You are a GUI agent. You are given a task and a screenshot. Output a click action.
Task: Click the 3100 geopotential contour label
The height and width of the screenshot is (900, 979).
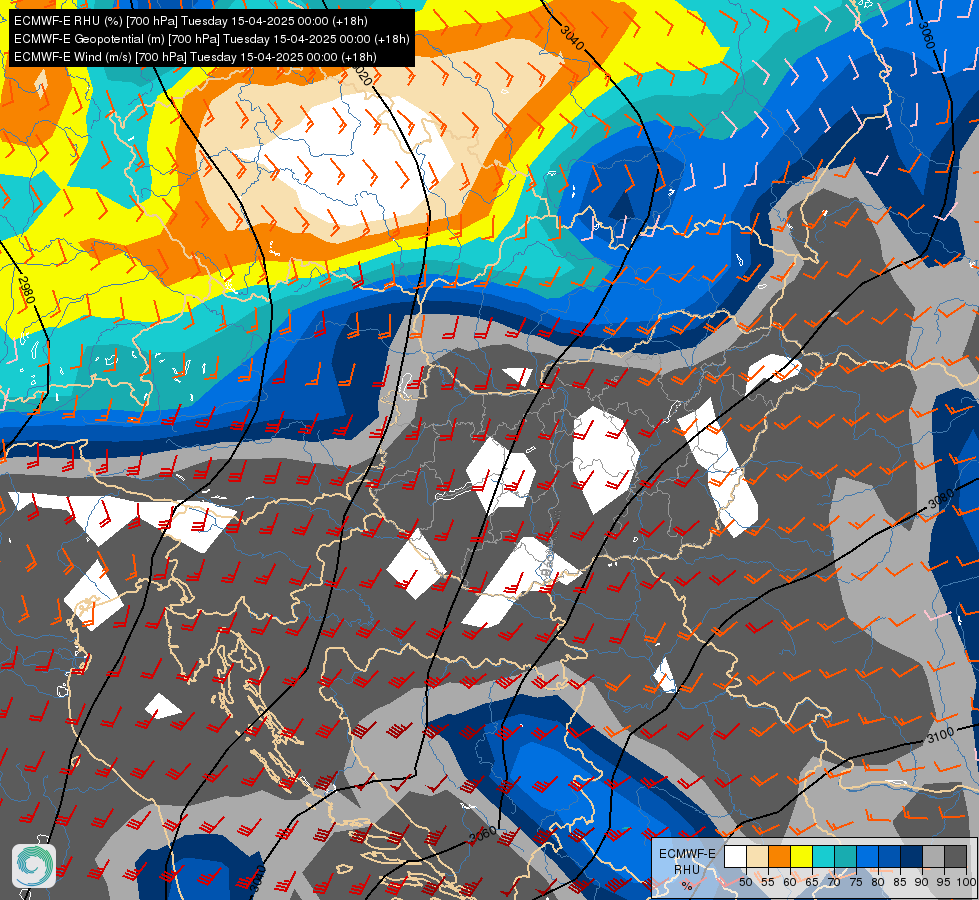click(940, 734)
